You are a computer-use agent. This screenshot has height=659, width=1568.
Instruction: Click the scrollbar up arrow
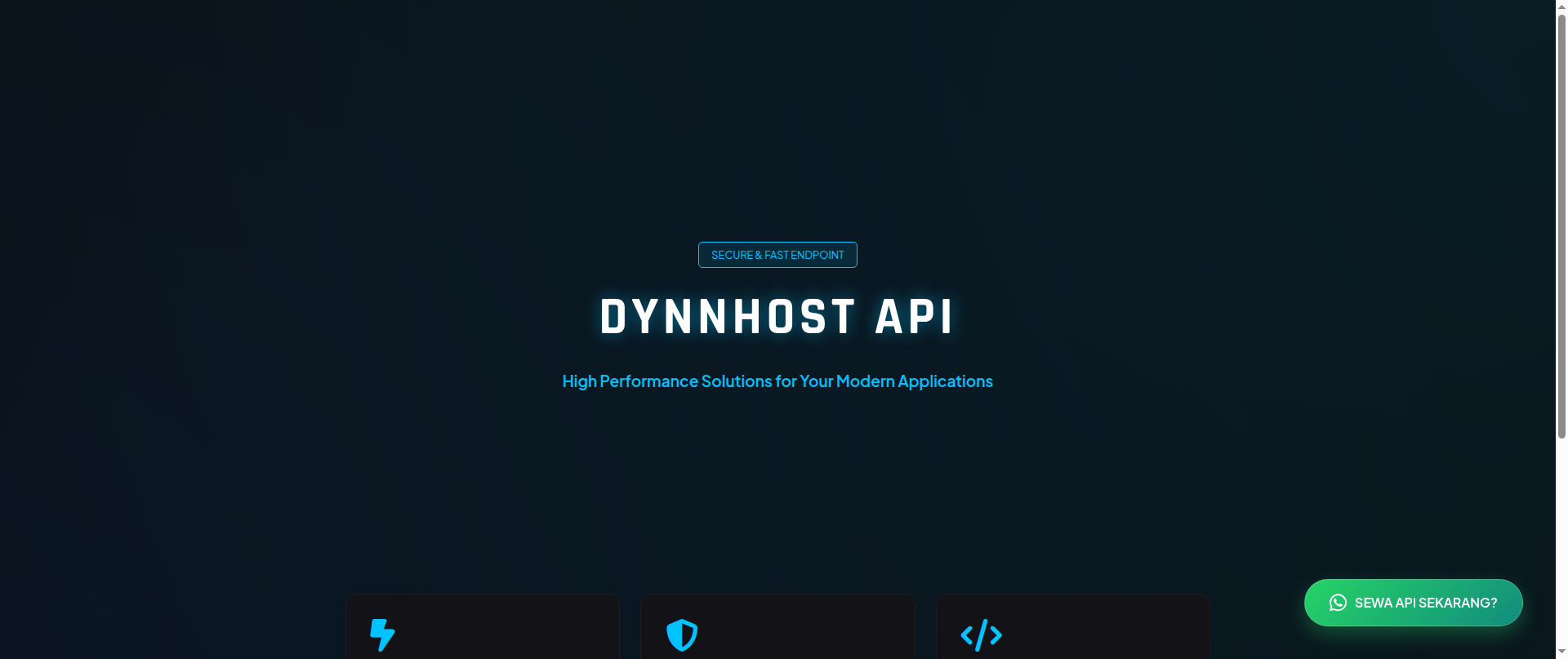tap(1561, 7)
